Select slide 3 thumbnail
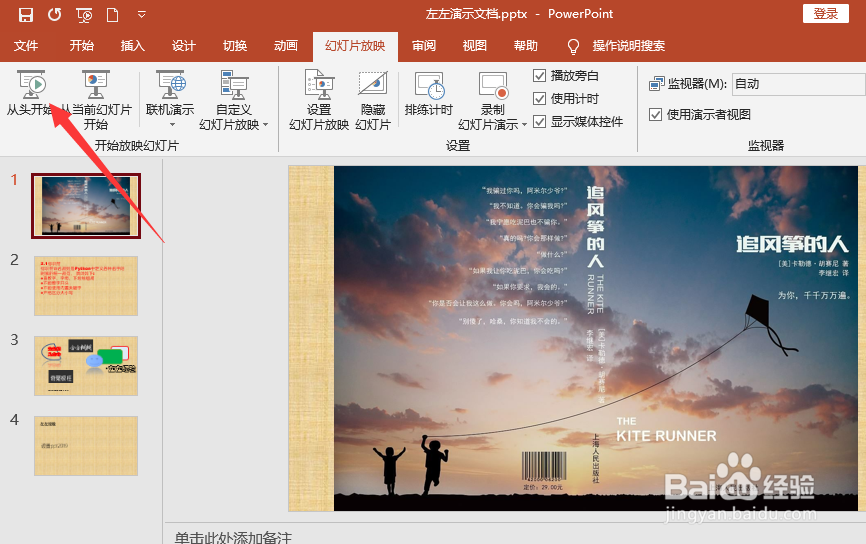The width and height of the screenshot is (866, 544). (86, 366)
